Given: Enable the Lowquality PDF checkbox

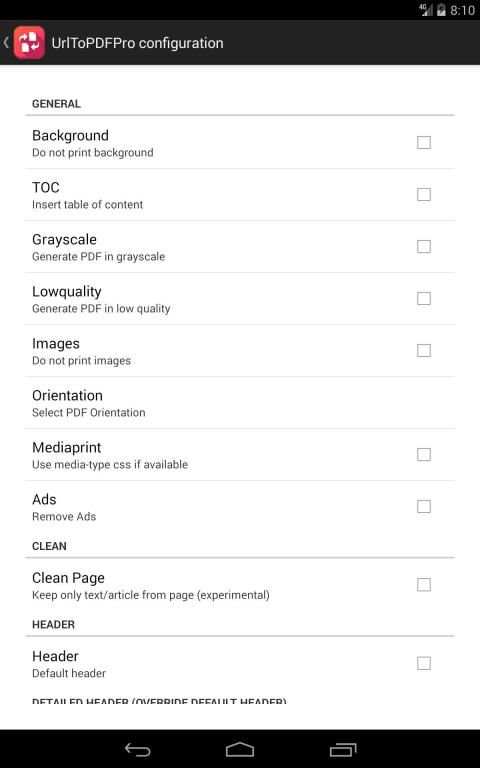Looking at the screenshot, I should [x=424, y=298].
